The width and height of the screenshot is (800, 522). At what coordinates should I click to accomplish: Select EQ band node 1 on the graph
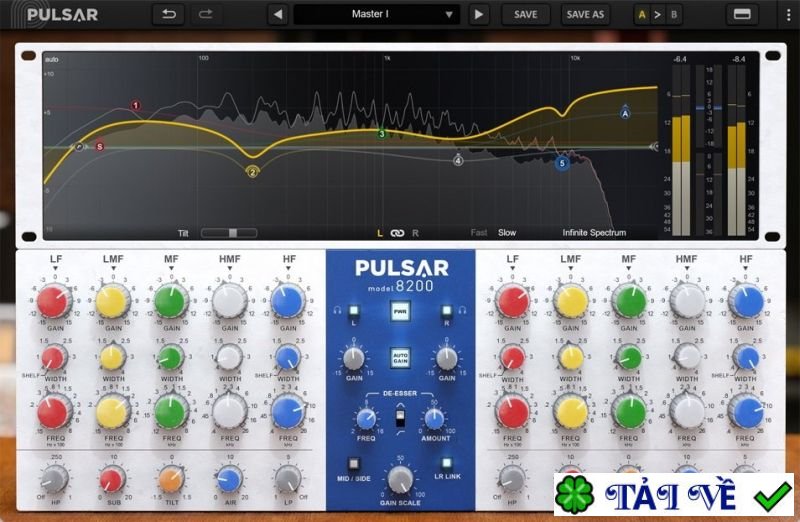(x=135, y=106)
